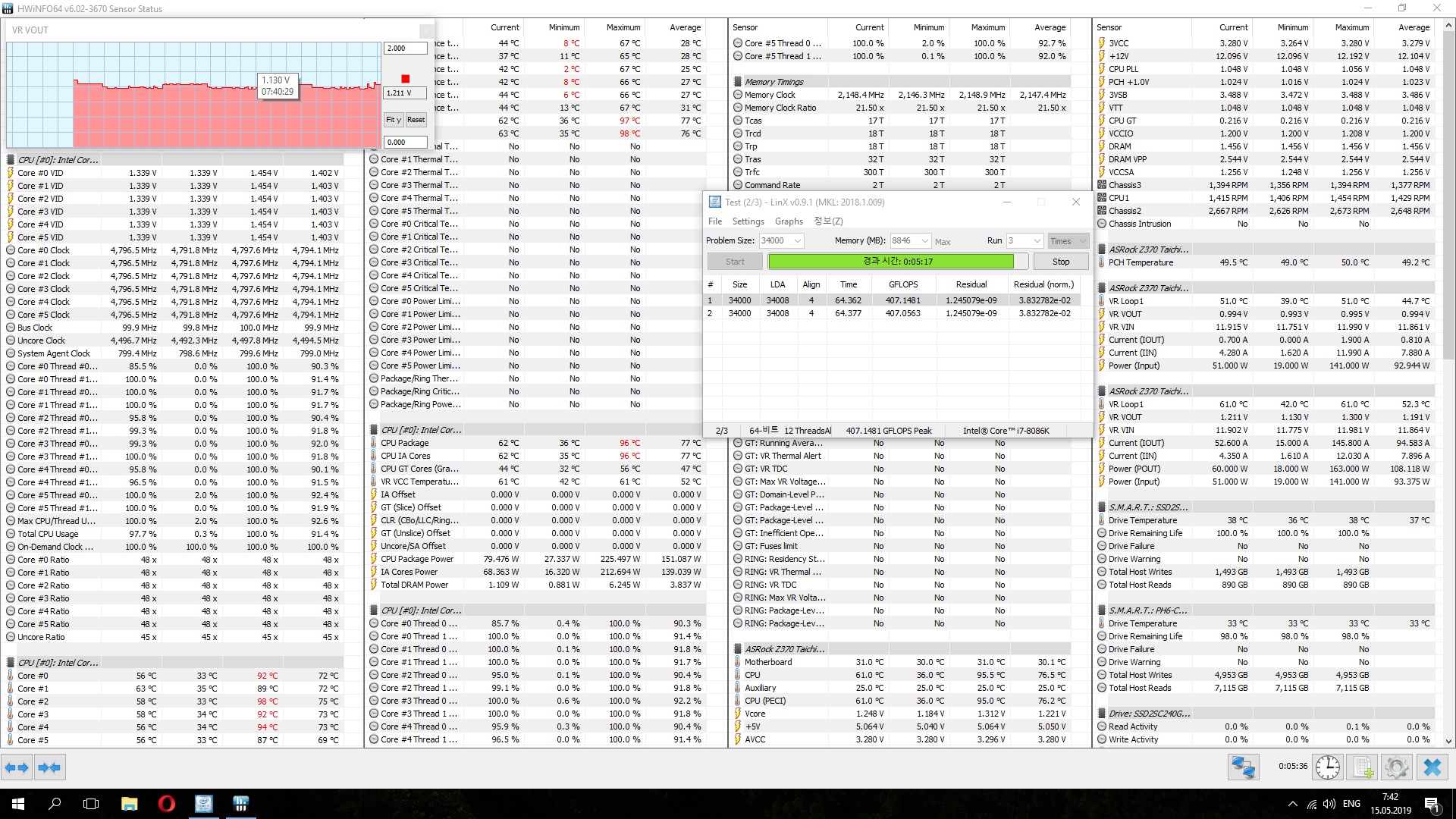This screenshot has height=819, width=1456.
Task: Expand the Memory (MB) dropdown
Action: tap(924, 240)
